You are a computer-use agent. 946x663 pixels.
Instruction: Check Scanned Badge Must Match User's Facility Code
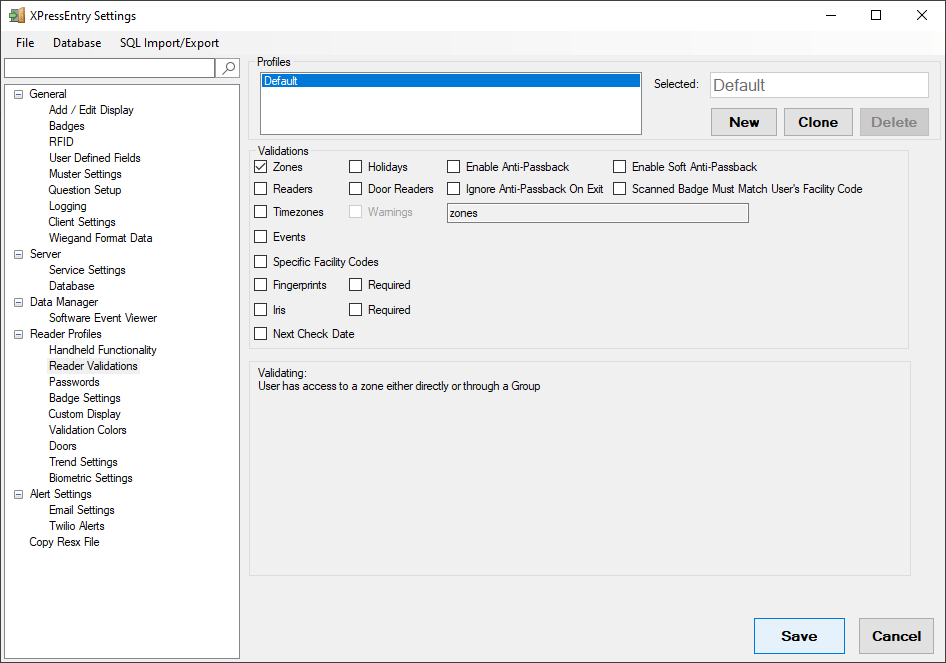[x=619, y=189]
